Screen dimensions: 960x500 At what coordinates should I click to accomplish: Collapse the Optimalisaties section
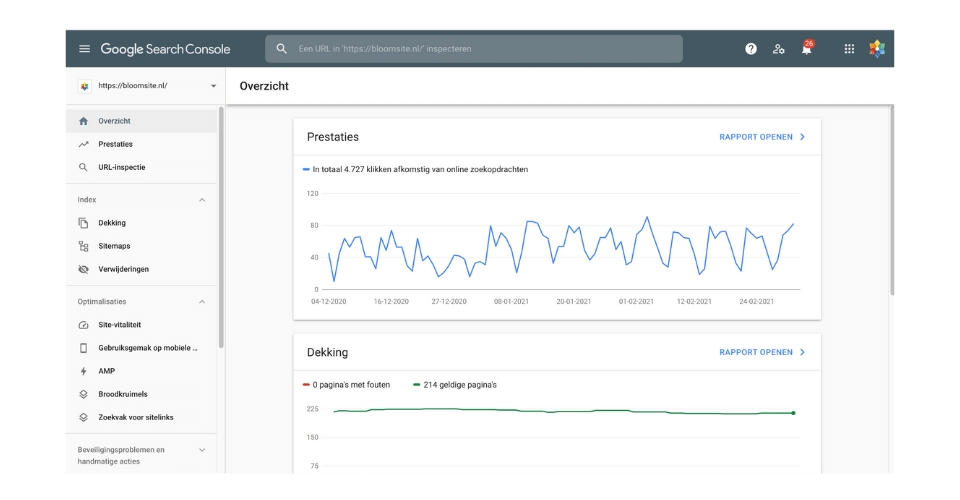click(202, 302)
